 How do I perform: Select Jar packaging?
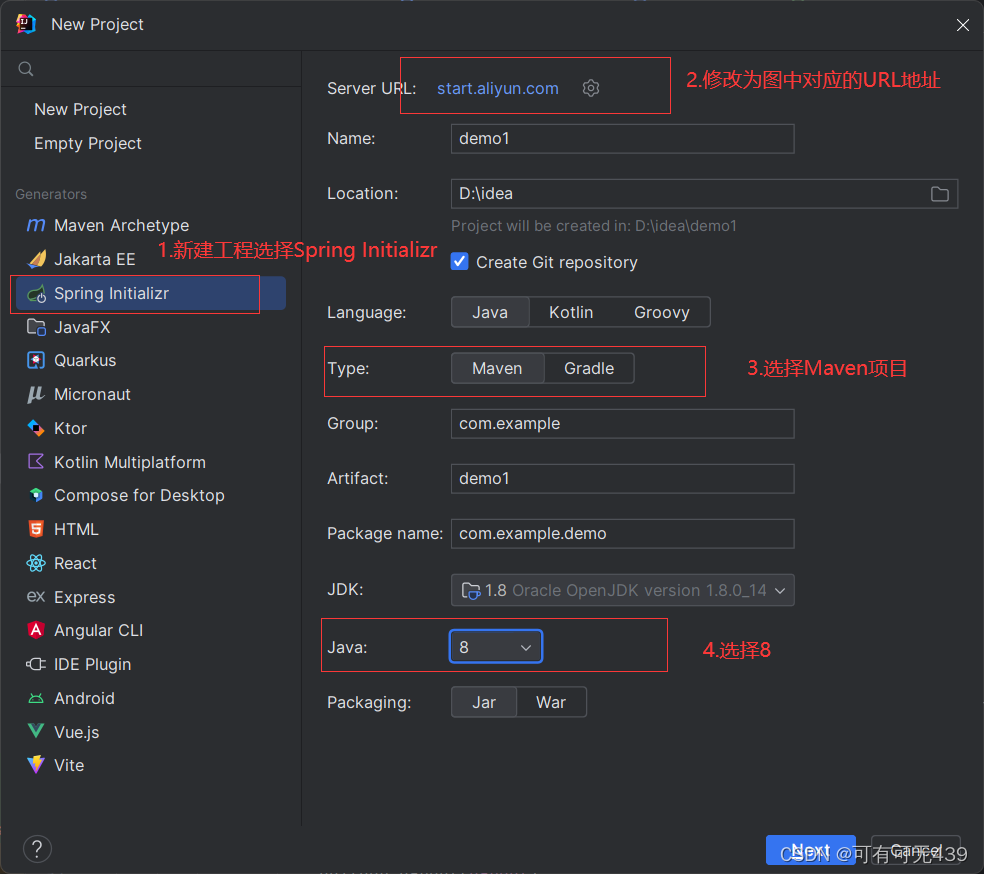click(484, 702)
